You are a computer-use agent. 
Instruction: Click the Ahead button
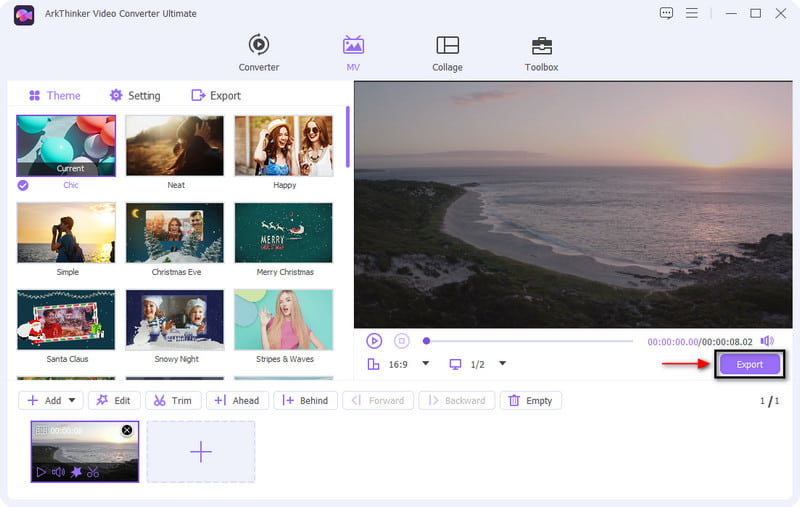coord(237,400)
